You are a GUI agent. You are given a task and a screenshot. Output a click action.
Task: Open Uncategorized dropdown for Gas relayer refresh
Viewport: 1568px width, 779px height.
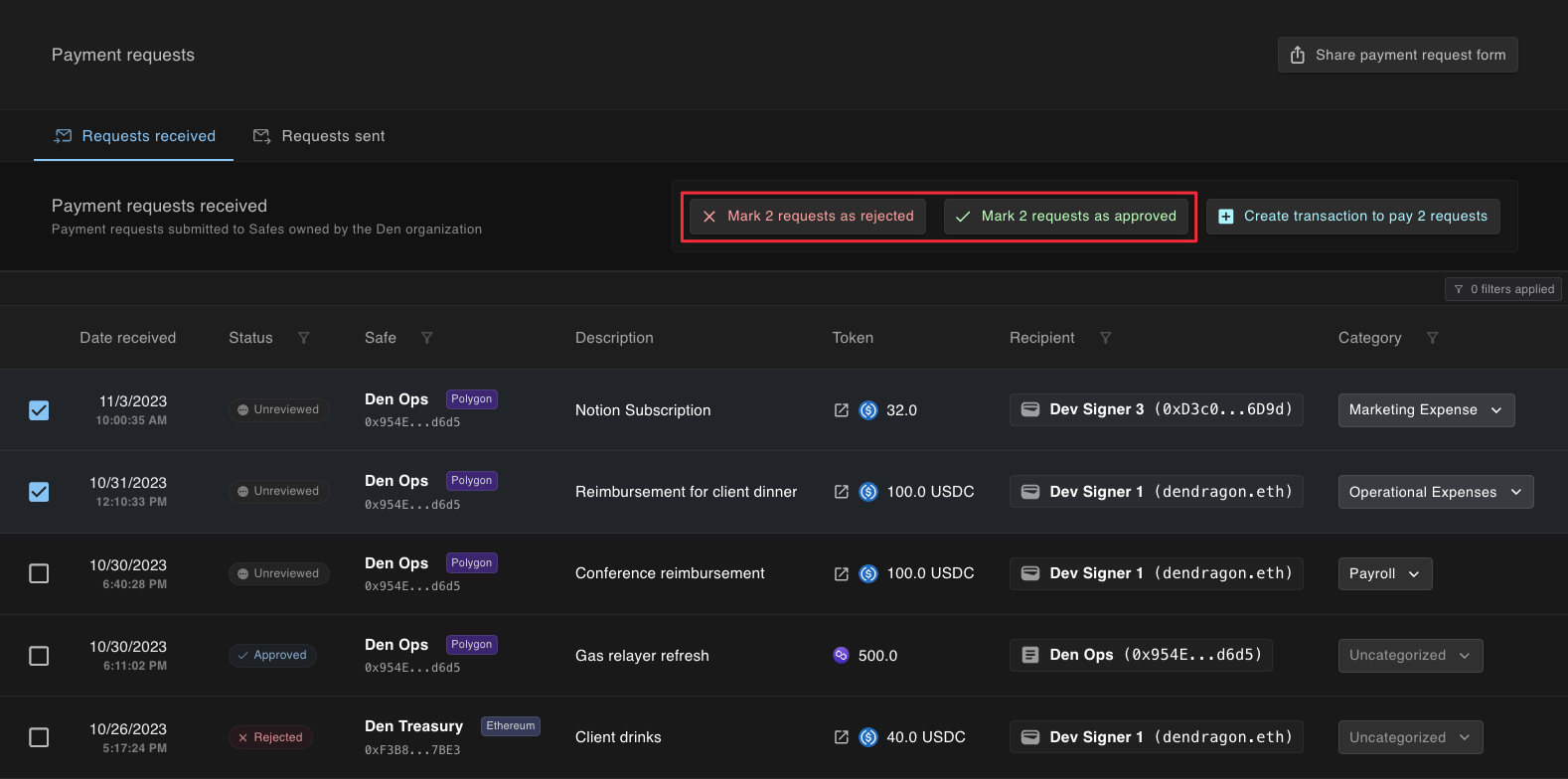[x=1410, y=656]
